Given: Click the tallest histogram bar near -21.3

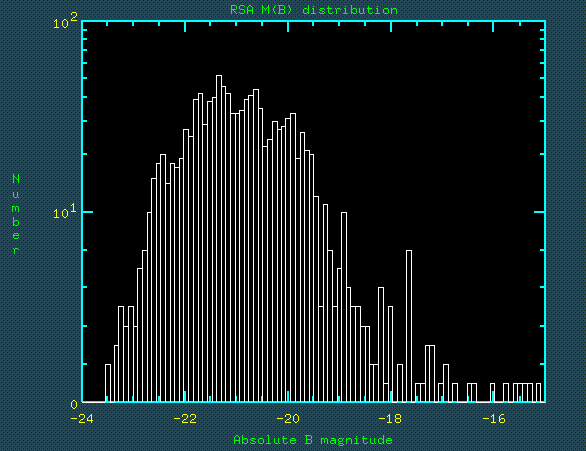Looking at the screenshot, I should [219, 239].
